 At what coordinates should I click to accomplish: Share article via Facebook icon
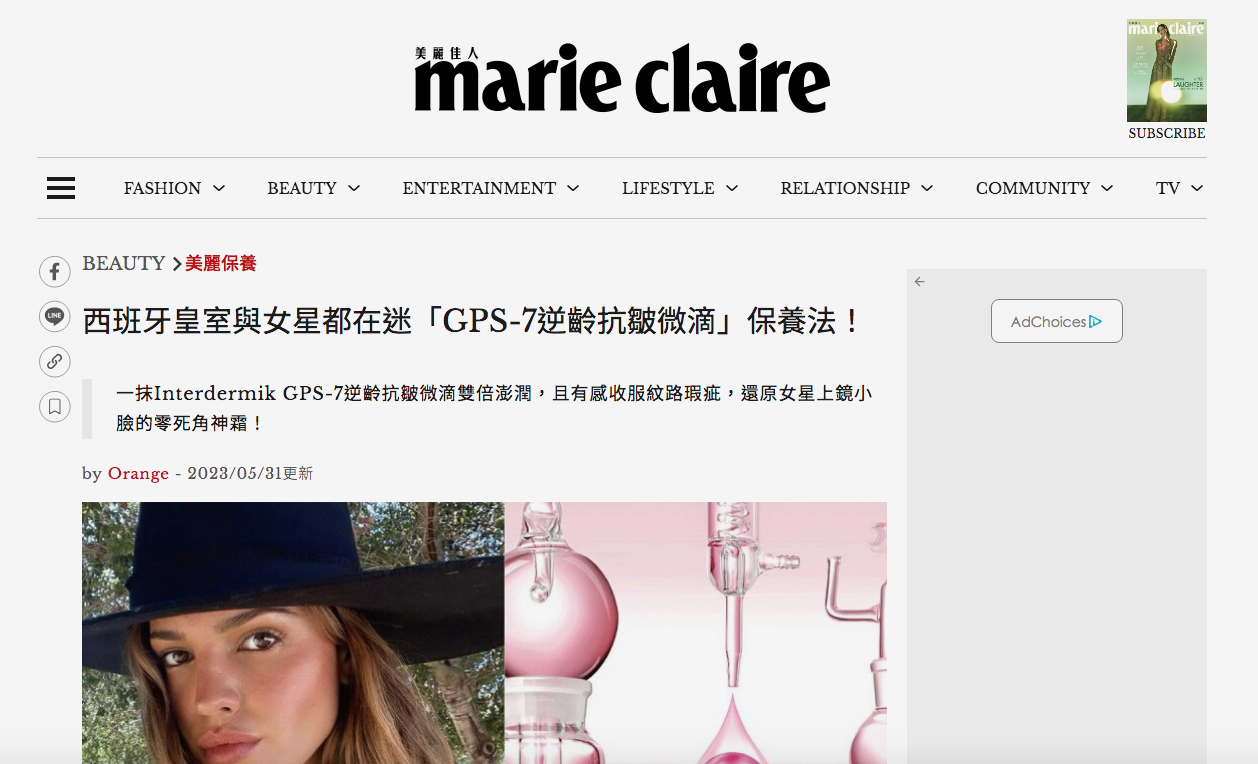click(54, 271)
